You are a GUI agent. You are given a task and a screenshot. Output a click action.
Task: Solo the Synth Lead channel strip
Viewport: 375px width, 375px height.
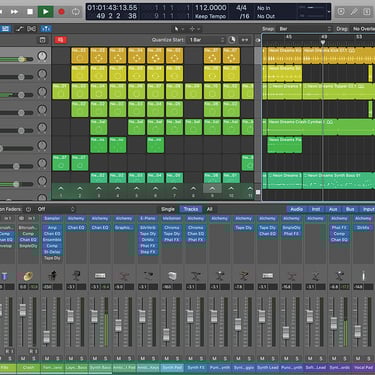(273, 359)
